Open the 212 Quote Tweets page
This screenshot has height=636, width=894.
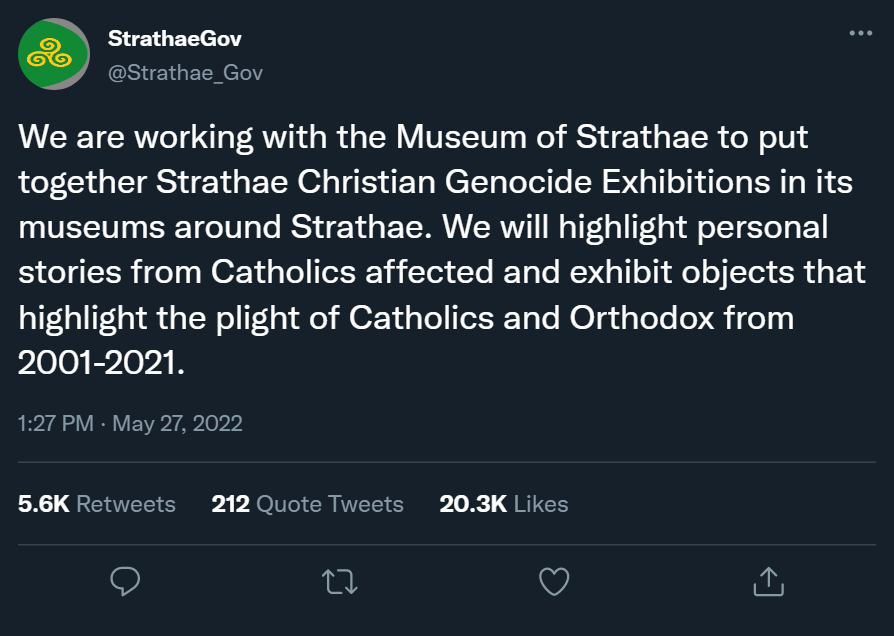pos(307,504)
